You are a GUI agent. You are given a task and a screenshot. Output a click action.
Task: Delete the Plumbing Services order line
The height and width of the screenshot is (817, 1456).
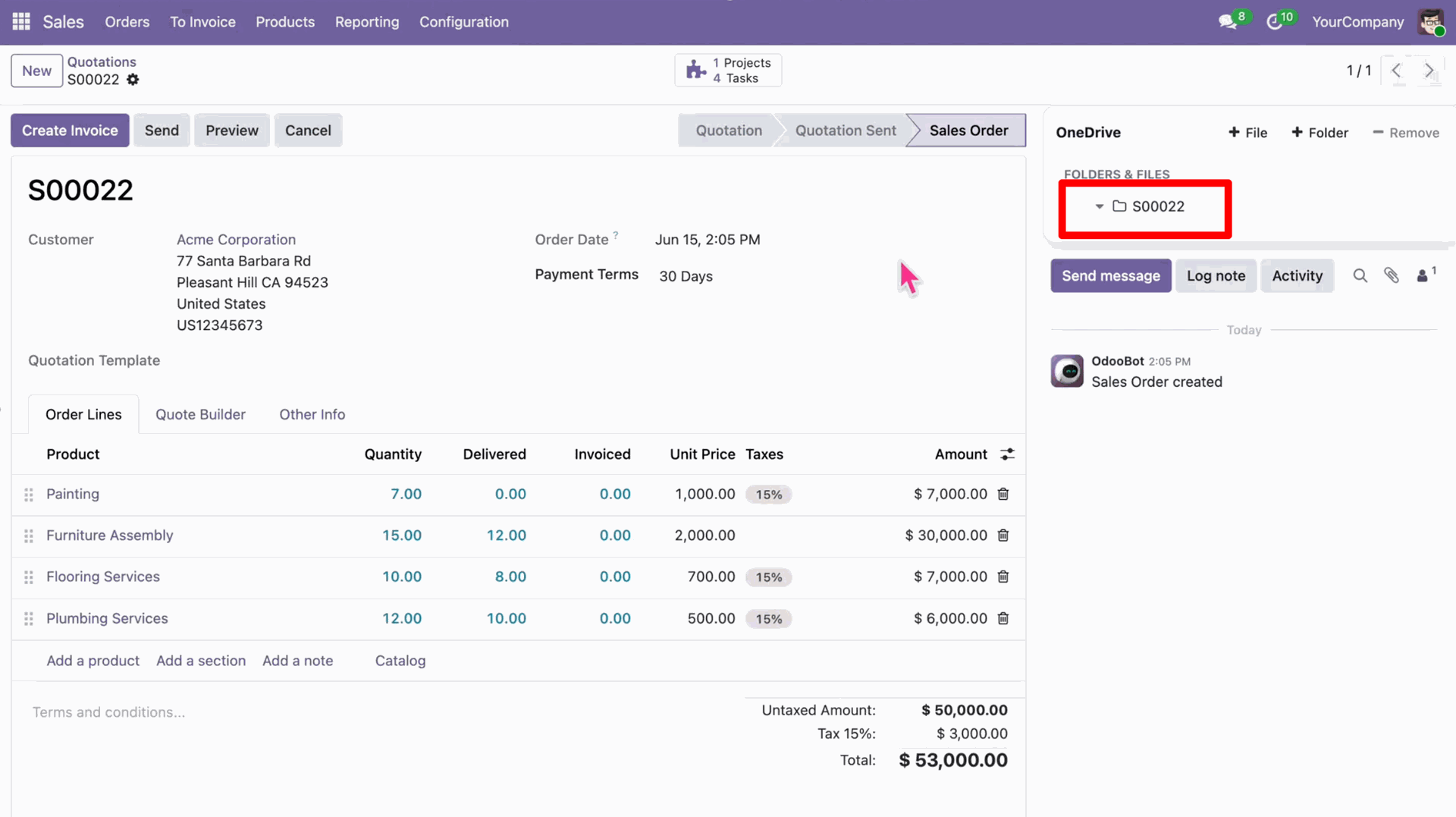[1003, 618]
